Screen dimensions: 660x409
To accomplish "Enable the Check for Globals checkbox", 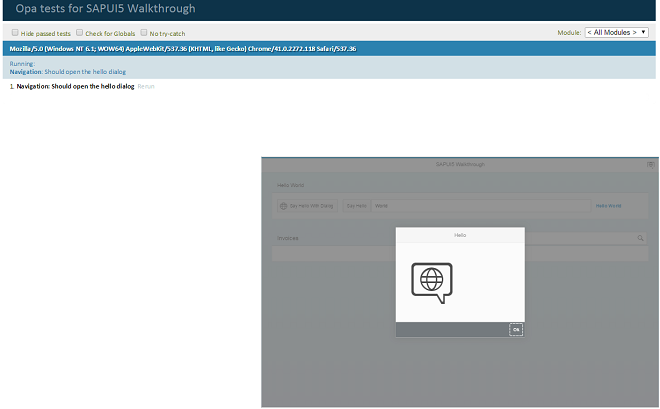I will click(x=80, y=33).
